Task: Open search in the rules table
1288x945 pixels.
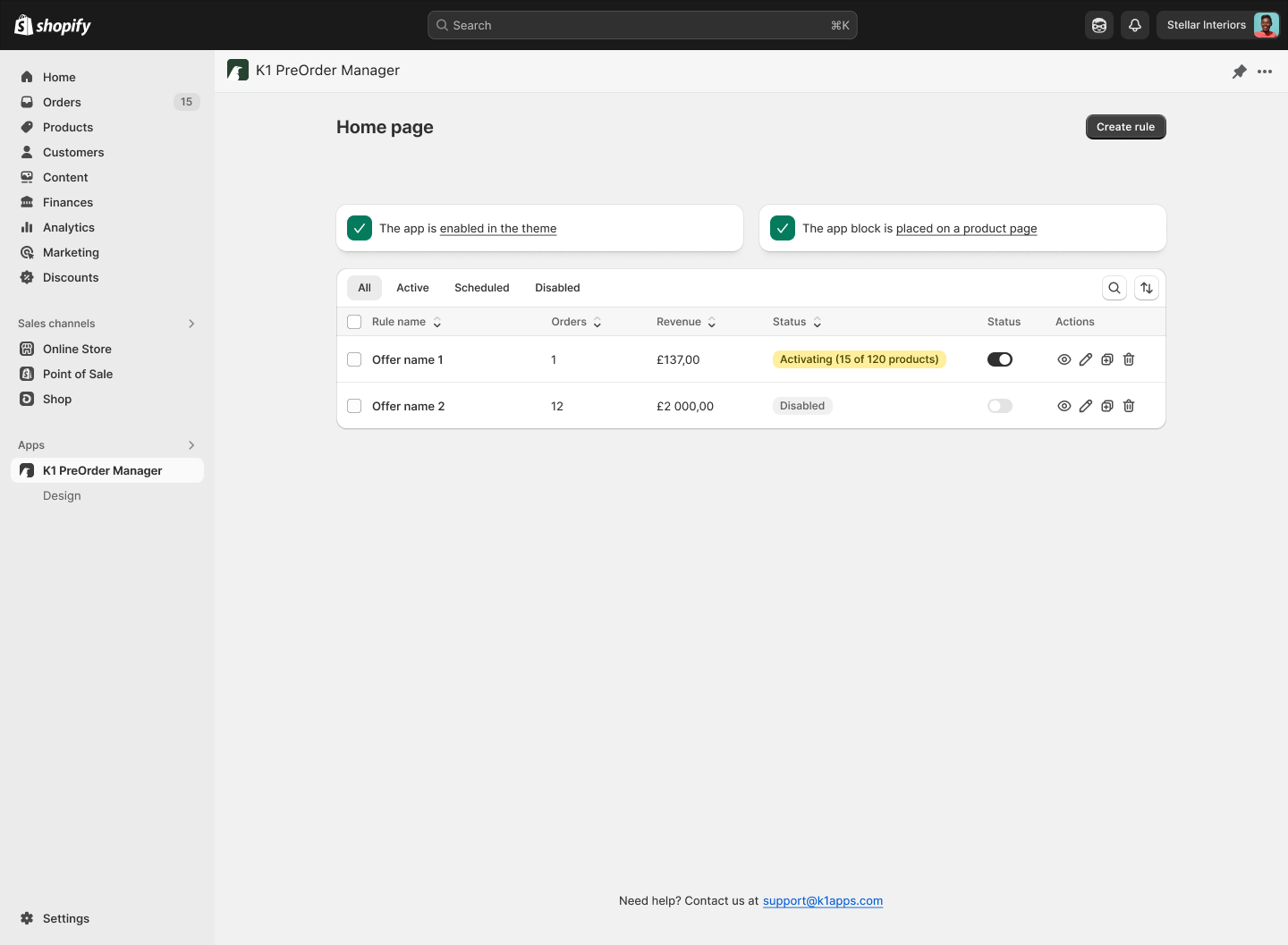Action: coord(1114,288)
